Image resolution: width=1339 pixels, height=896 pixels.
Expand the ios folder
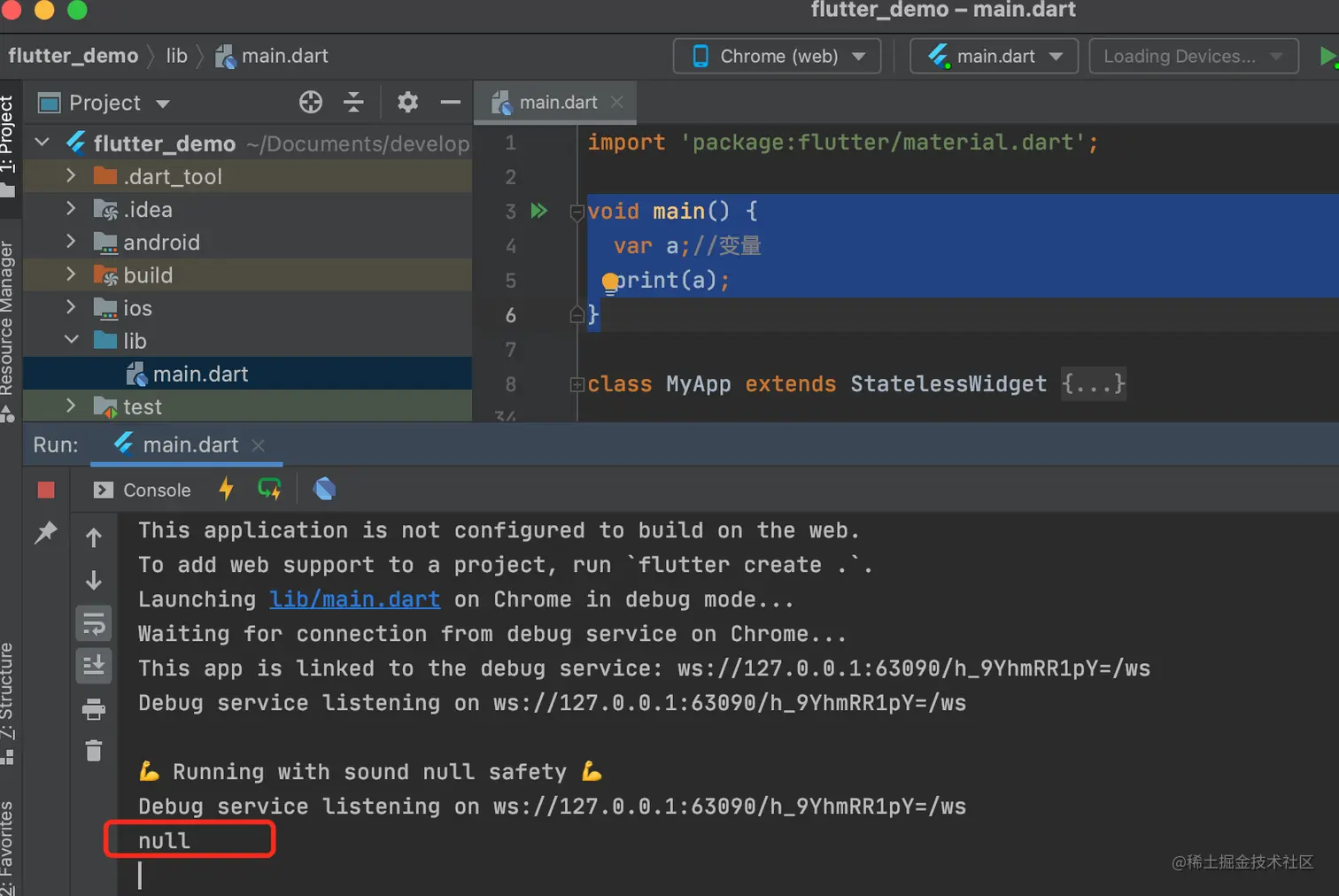point(71,307)
